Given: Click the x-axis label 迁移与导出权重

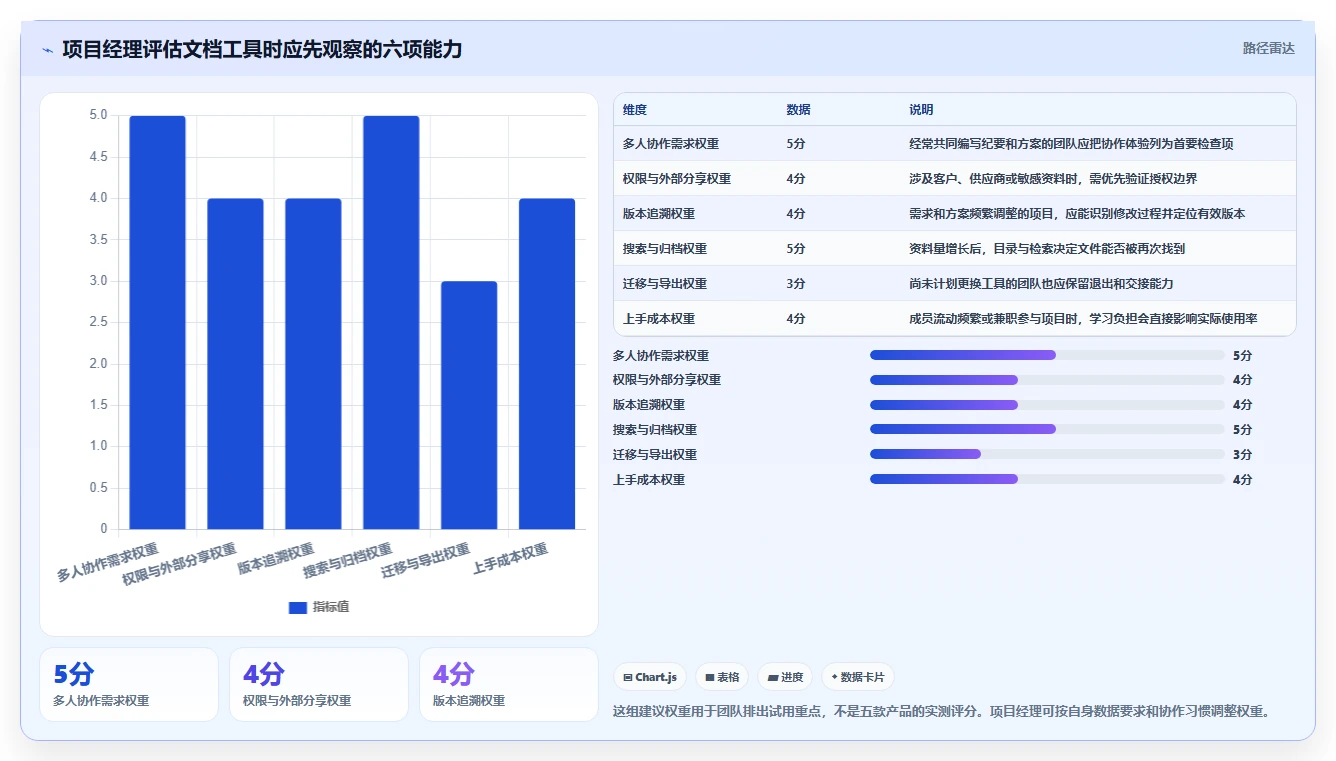Looking at the screenshot, I should click(426, 562).
